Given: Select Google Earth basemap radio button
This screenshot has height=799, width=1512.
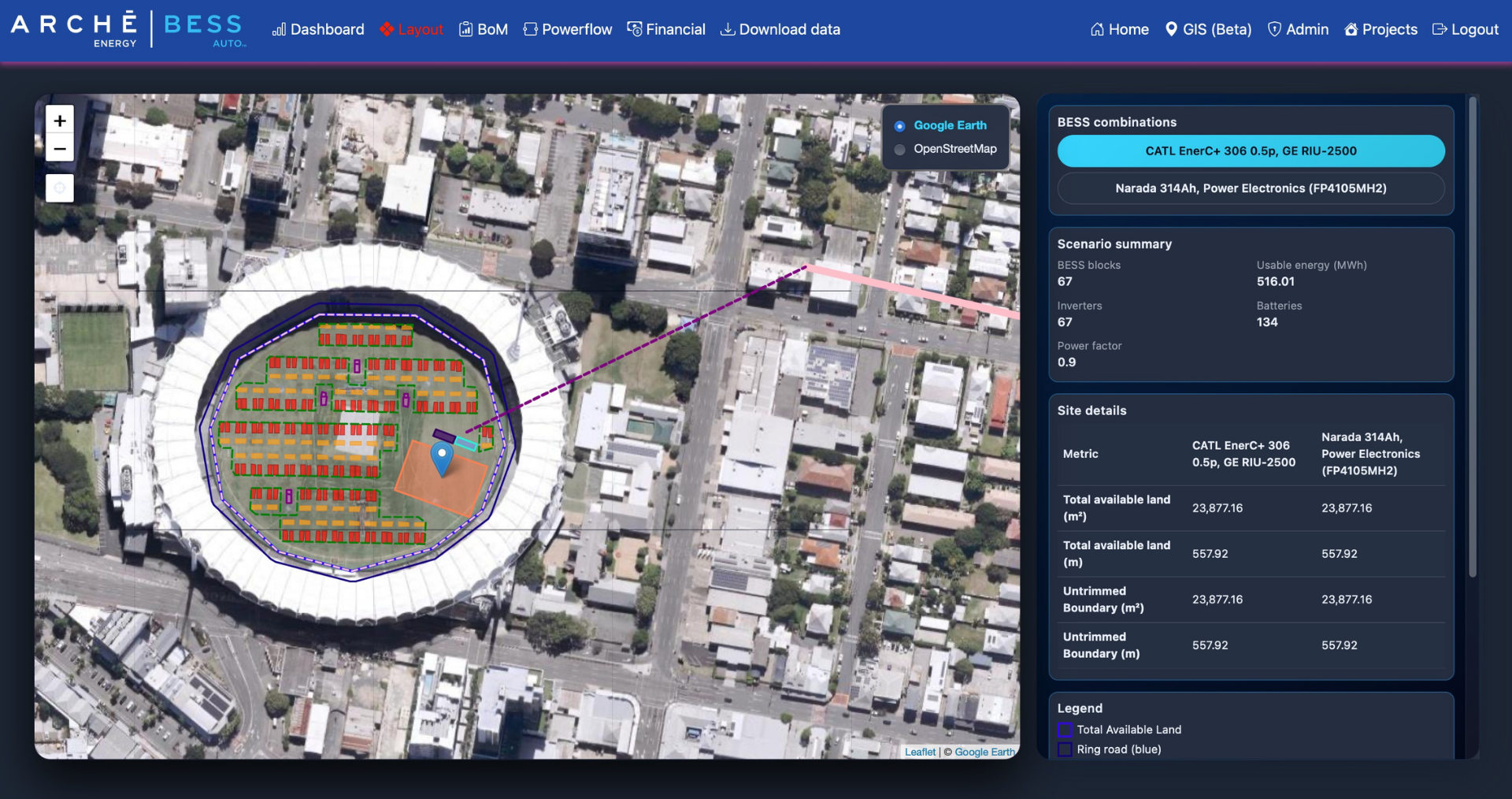Looking at the screenshot, I should (900, 126).
